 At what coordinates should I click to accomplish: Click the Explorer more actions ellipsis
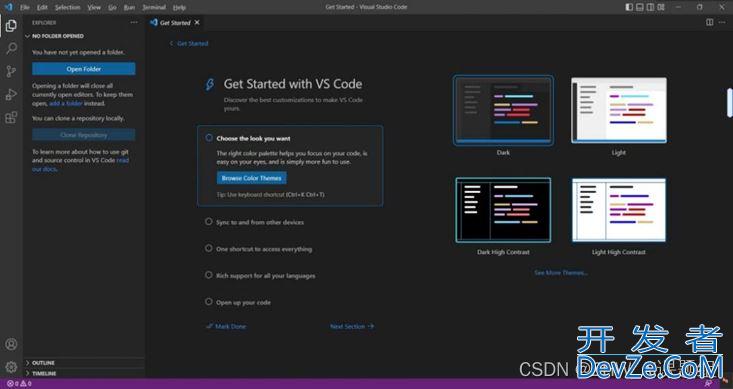coord(134,22)
